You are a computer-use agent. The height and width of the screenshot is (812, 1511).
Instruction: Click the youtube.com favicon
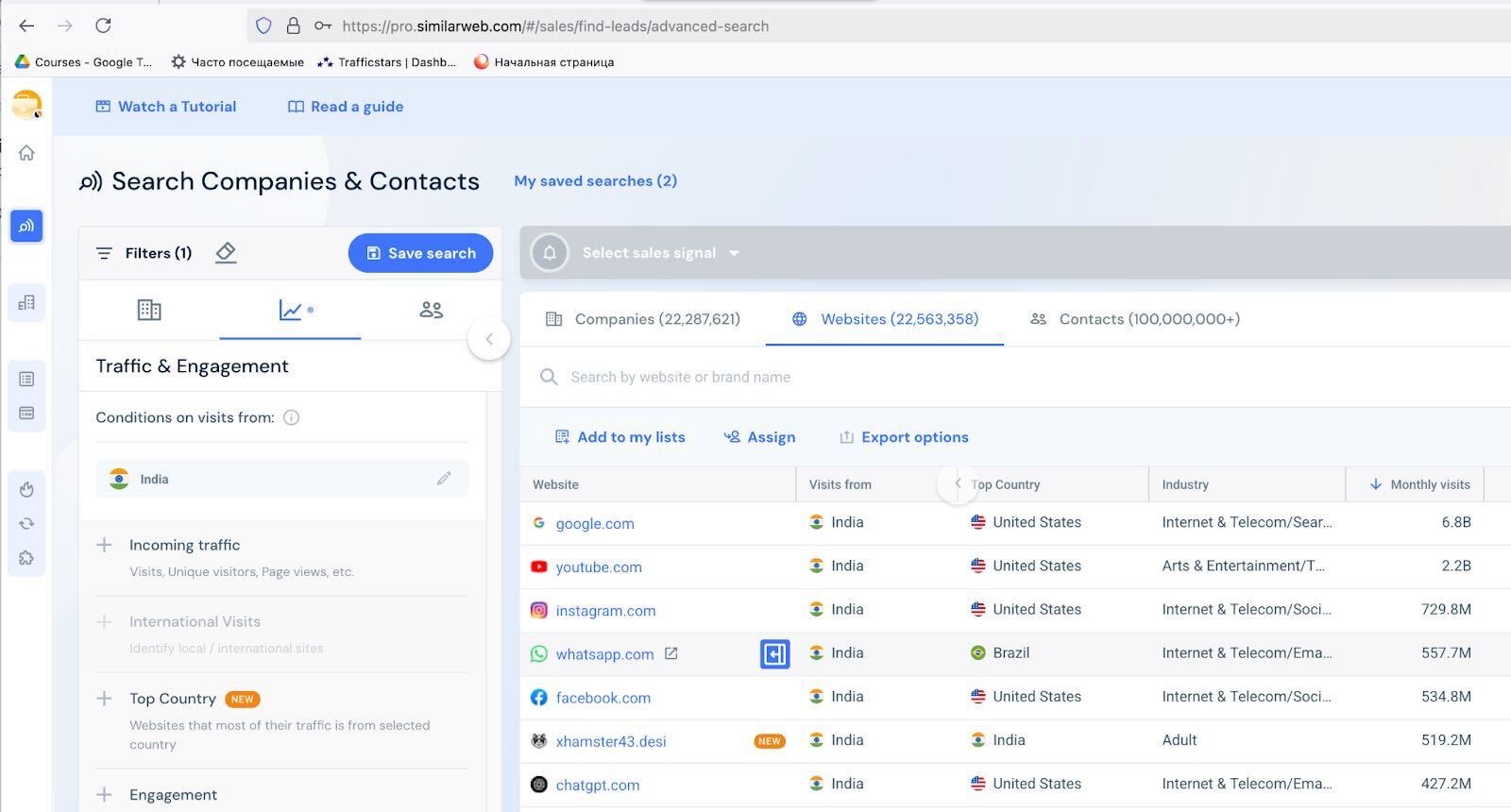[x=539, y=567]
